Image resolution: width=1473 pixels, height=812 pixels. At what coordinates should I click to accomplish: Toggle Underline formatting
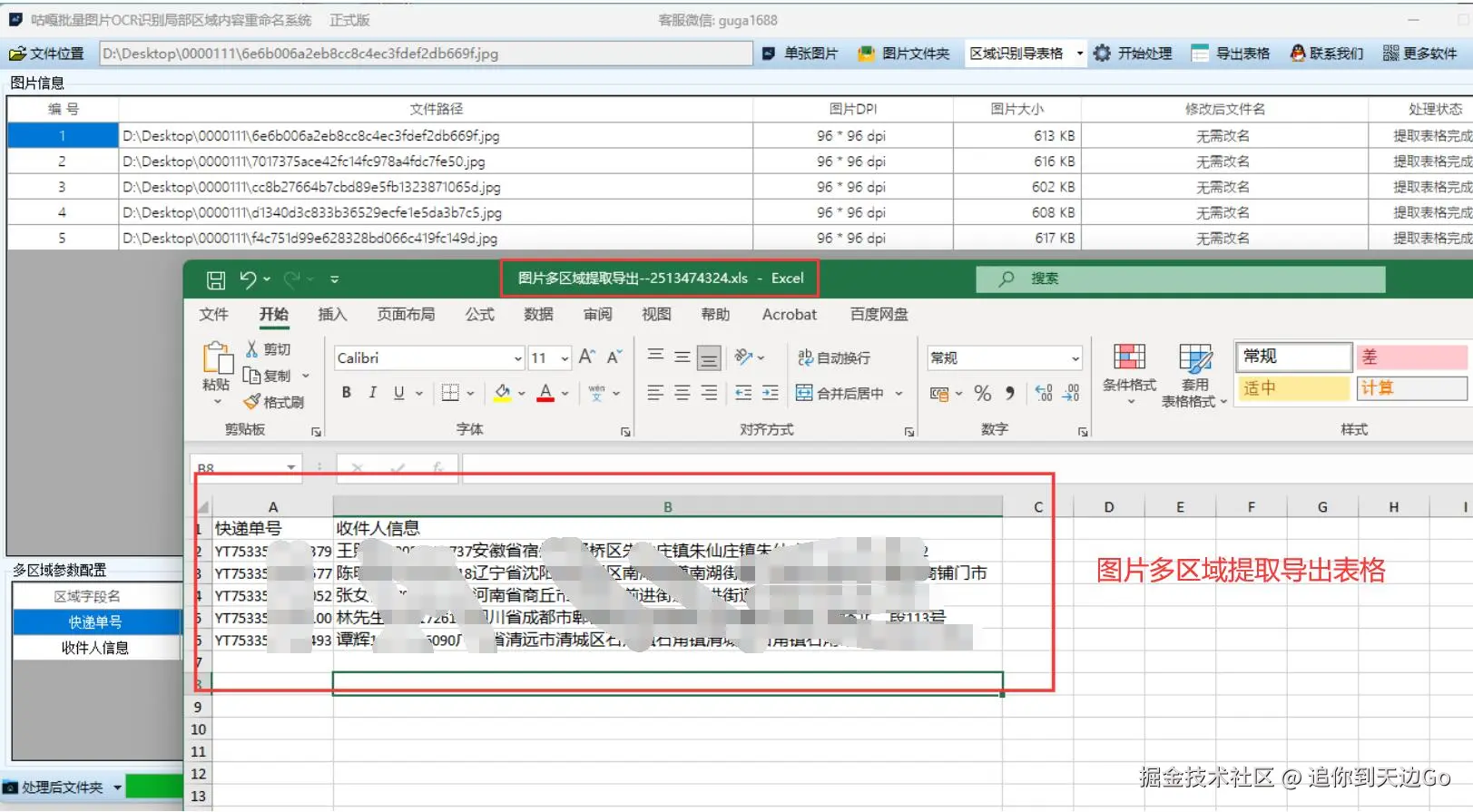398,393
